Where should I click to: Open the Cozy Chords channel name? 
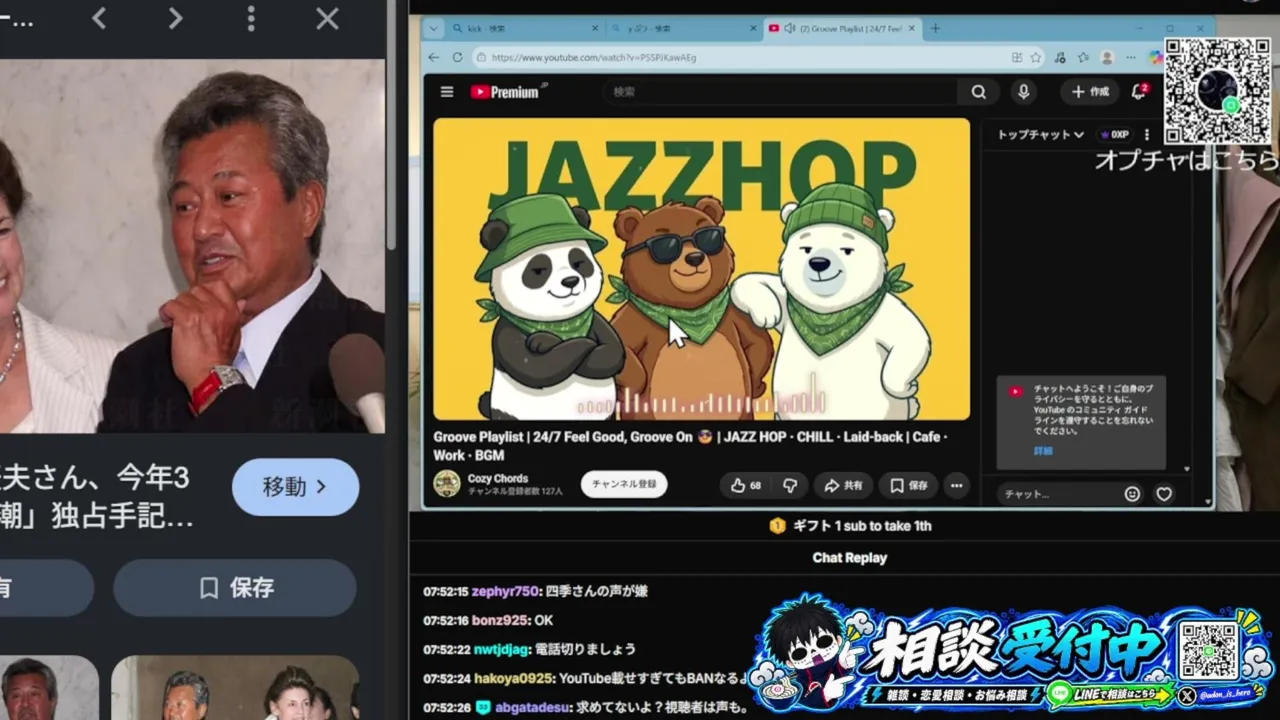498,478
